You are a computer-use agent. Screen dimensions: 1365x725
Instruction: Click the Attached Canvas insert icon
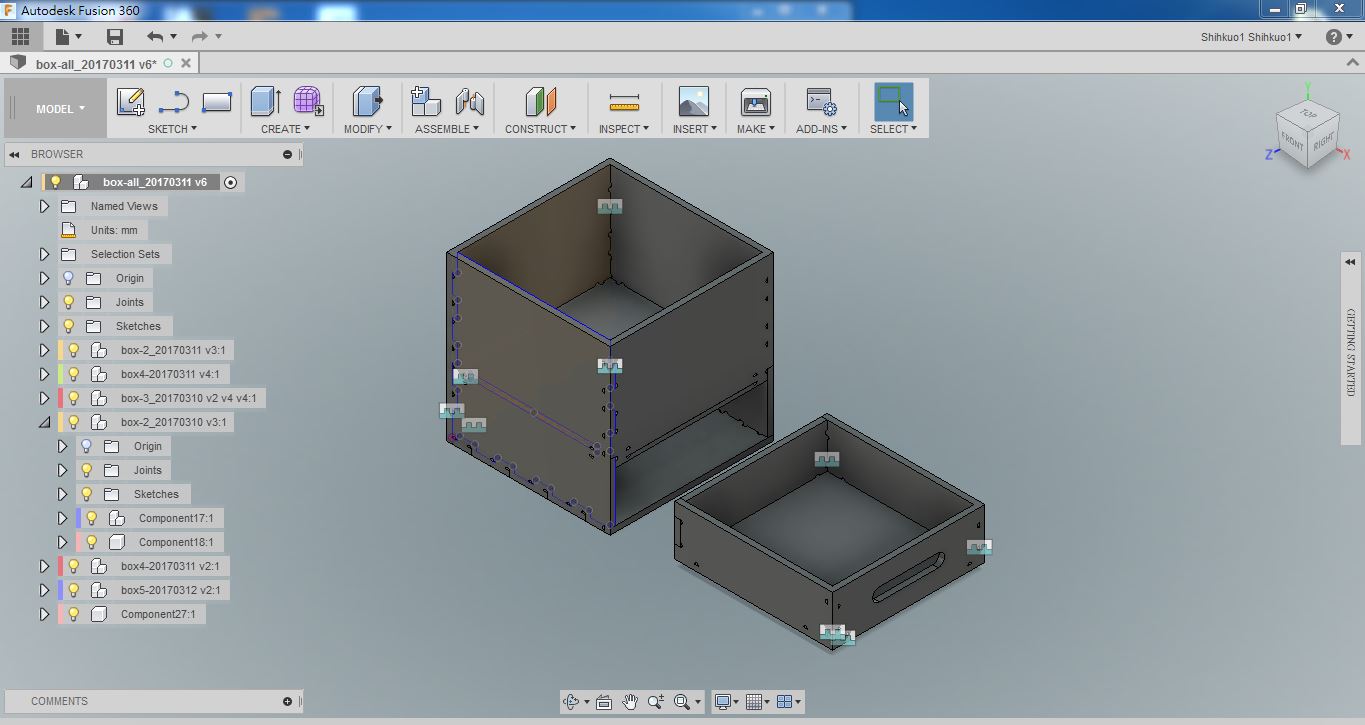tap(692, 102)
